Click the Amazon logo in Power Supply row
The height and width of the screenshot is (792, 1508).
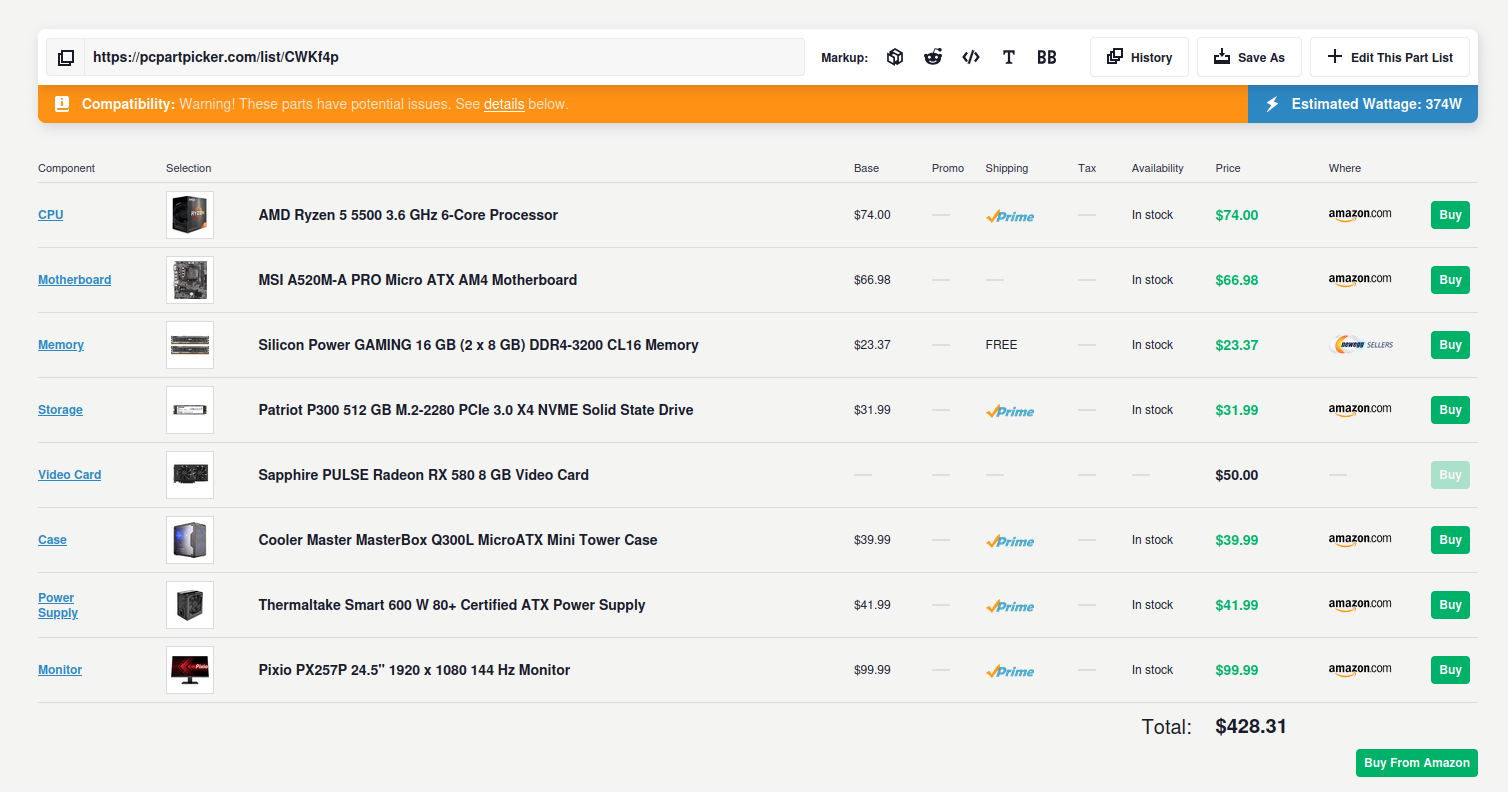click(1360, 605)
